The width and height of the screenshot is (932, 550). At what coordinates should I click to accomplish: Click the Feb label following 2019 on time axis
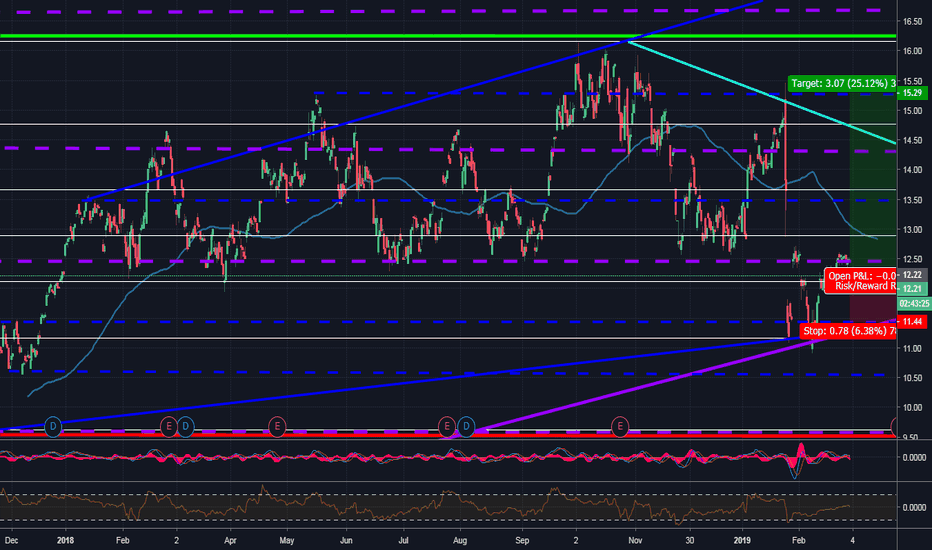point(799,540)
